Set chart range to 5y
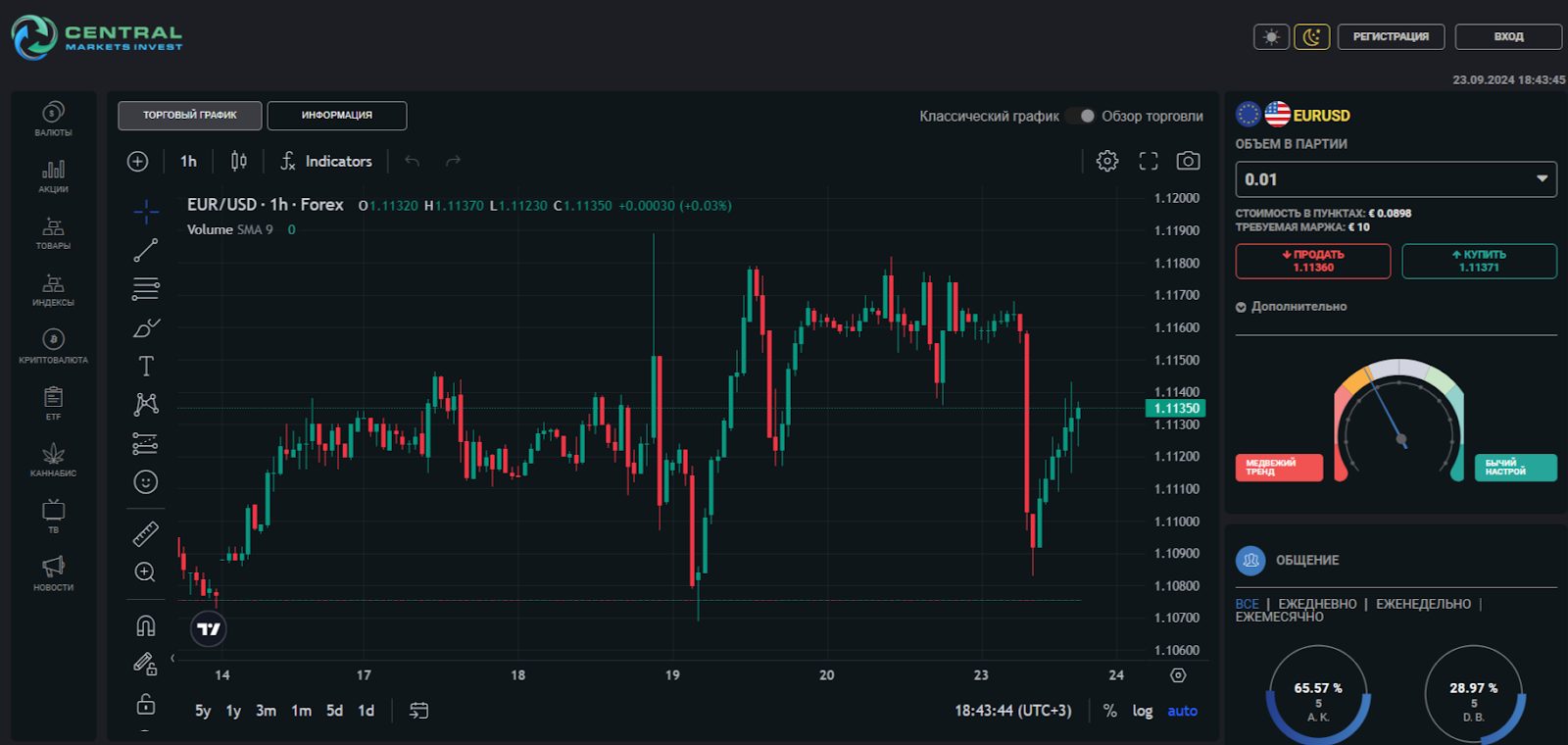Screen dimensions: 1568x745 203,711
